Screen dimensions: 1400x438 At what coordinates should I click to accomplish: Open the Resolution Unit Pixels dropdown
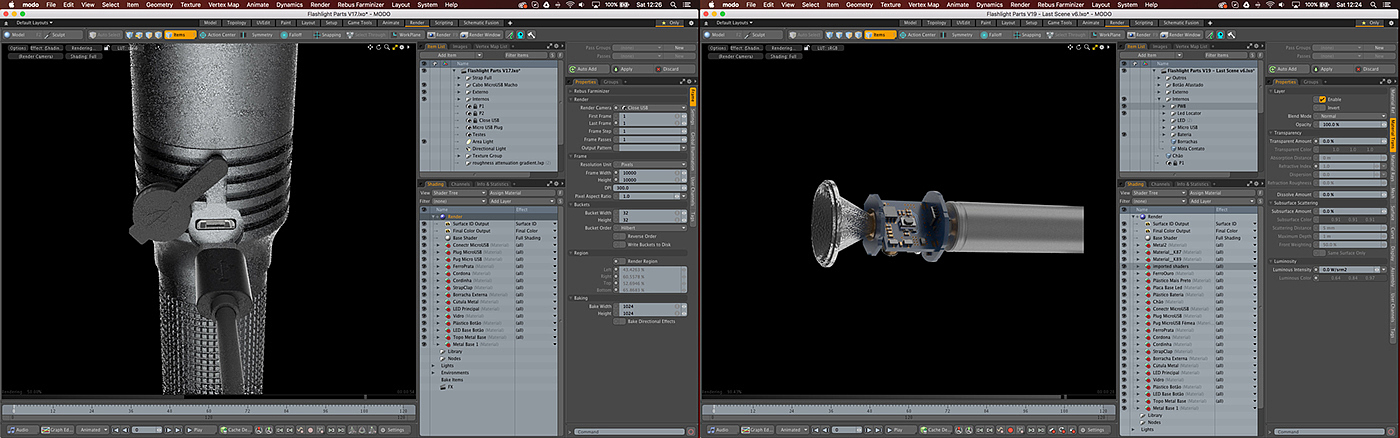pyautogui.click(x=650, y=163)
